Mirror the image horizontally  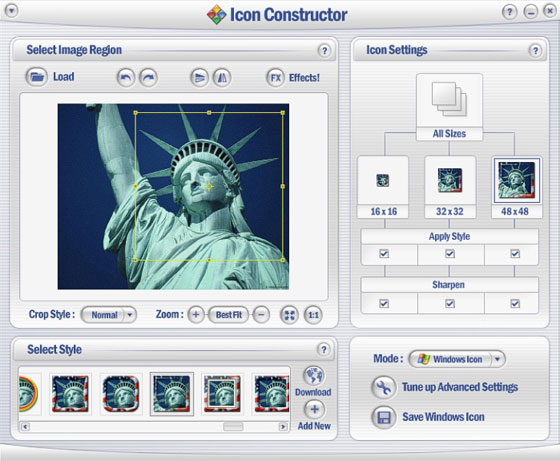point(222,77)
